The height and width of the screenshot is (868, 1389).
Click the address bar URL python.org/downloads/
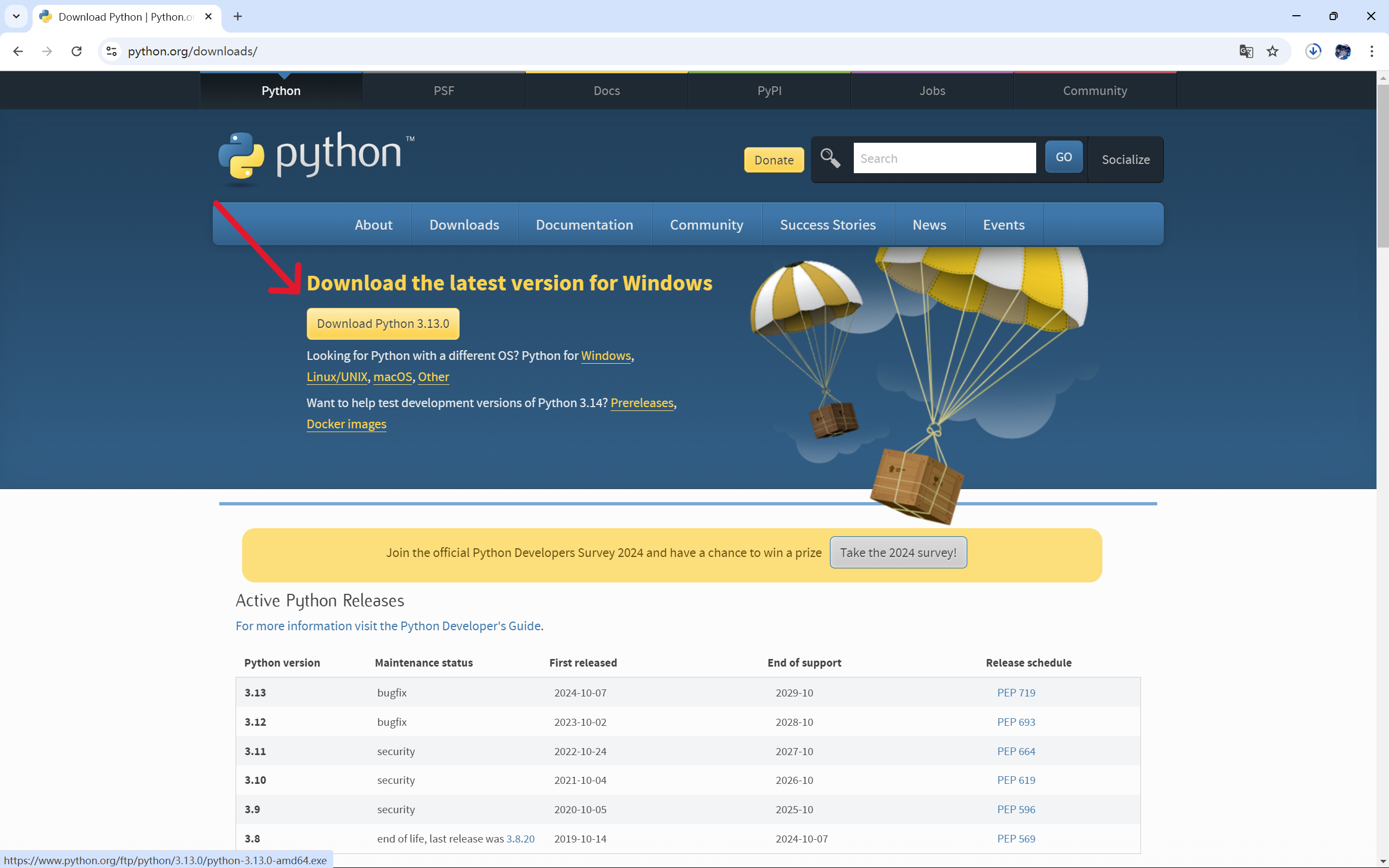coord(192,51)
